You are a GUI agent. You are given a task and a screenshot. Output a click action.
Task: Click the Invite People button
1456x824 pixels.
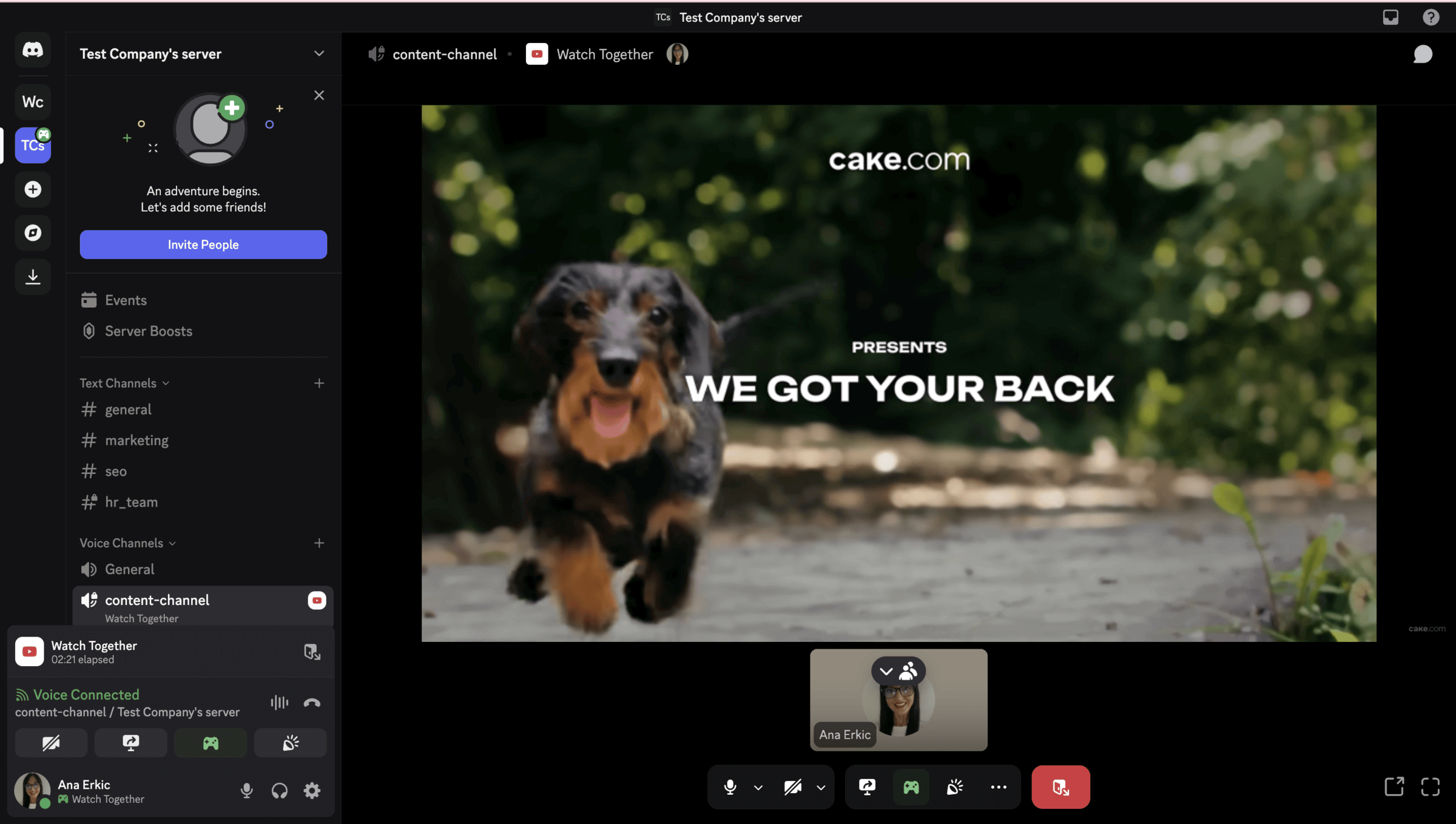(x=203, y=245)
